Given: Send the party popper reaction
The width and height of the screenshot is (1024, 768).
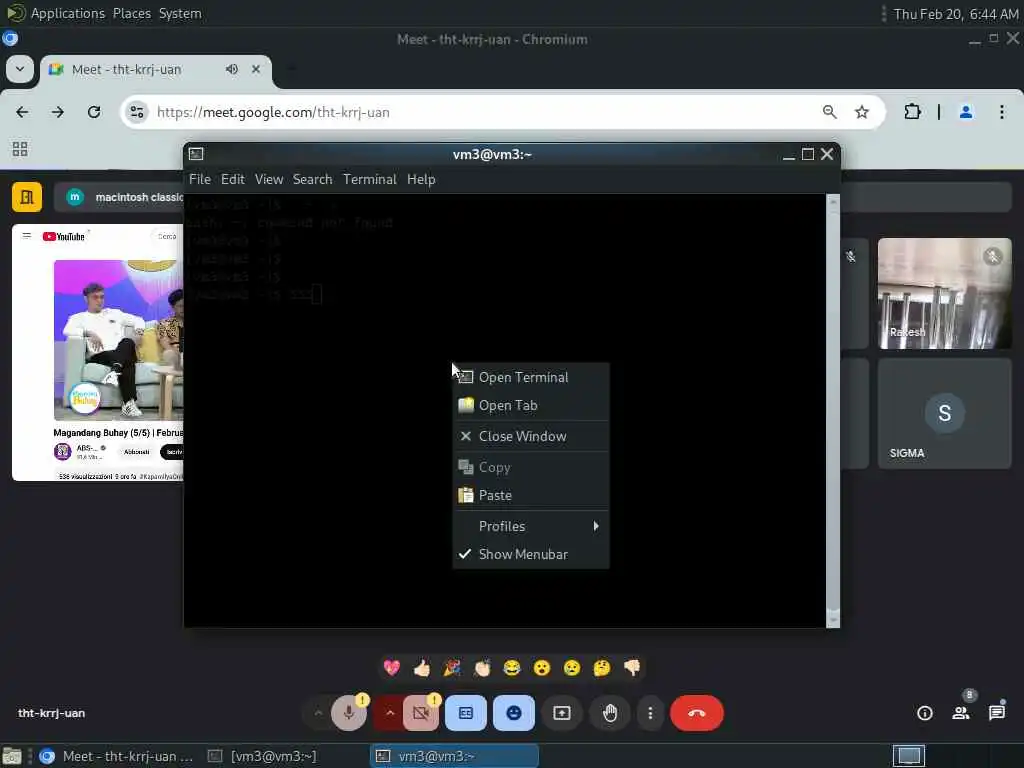Looking at the screenshot, I should 452,667.
